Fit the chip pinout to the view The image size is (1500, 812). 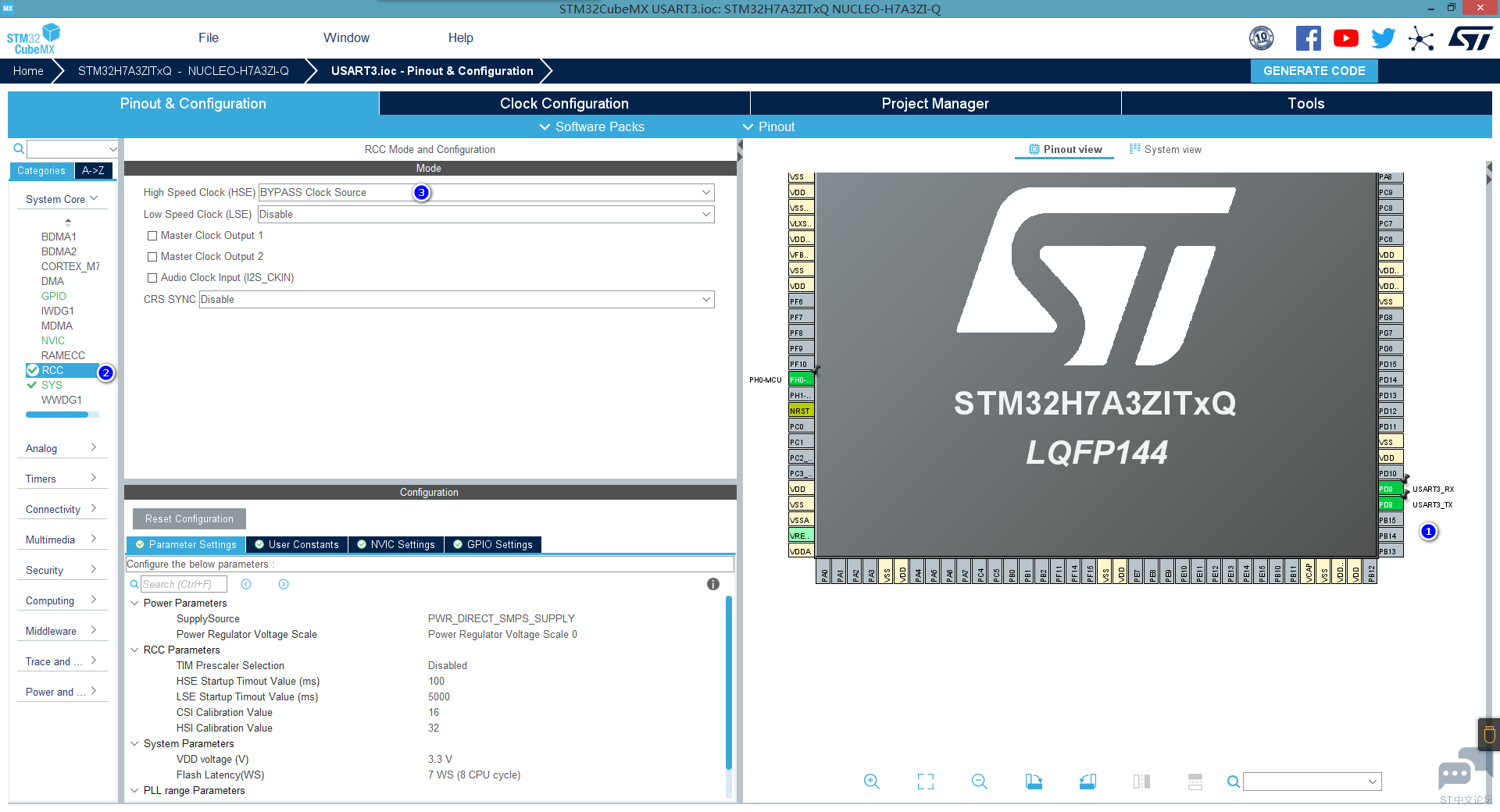[926, 782]
